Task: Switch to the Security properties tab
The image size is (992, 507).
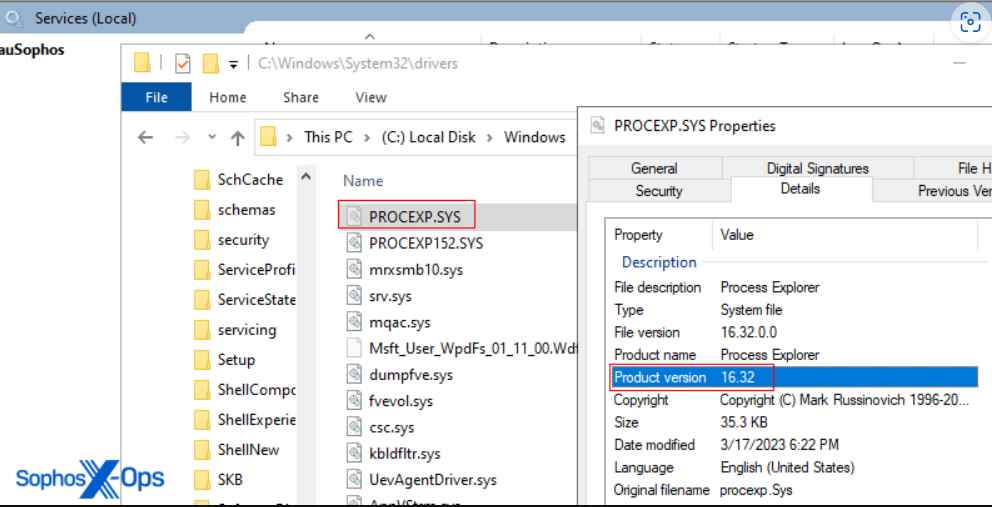Action: point(659,191)
